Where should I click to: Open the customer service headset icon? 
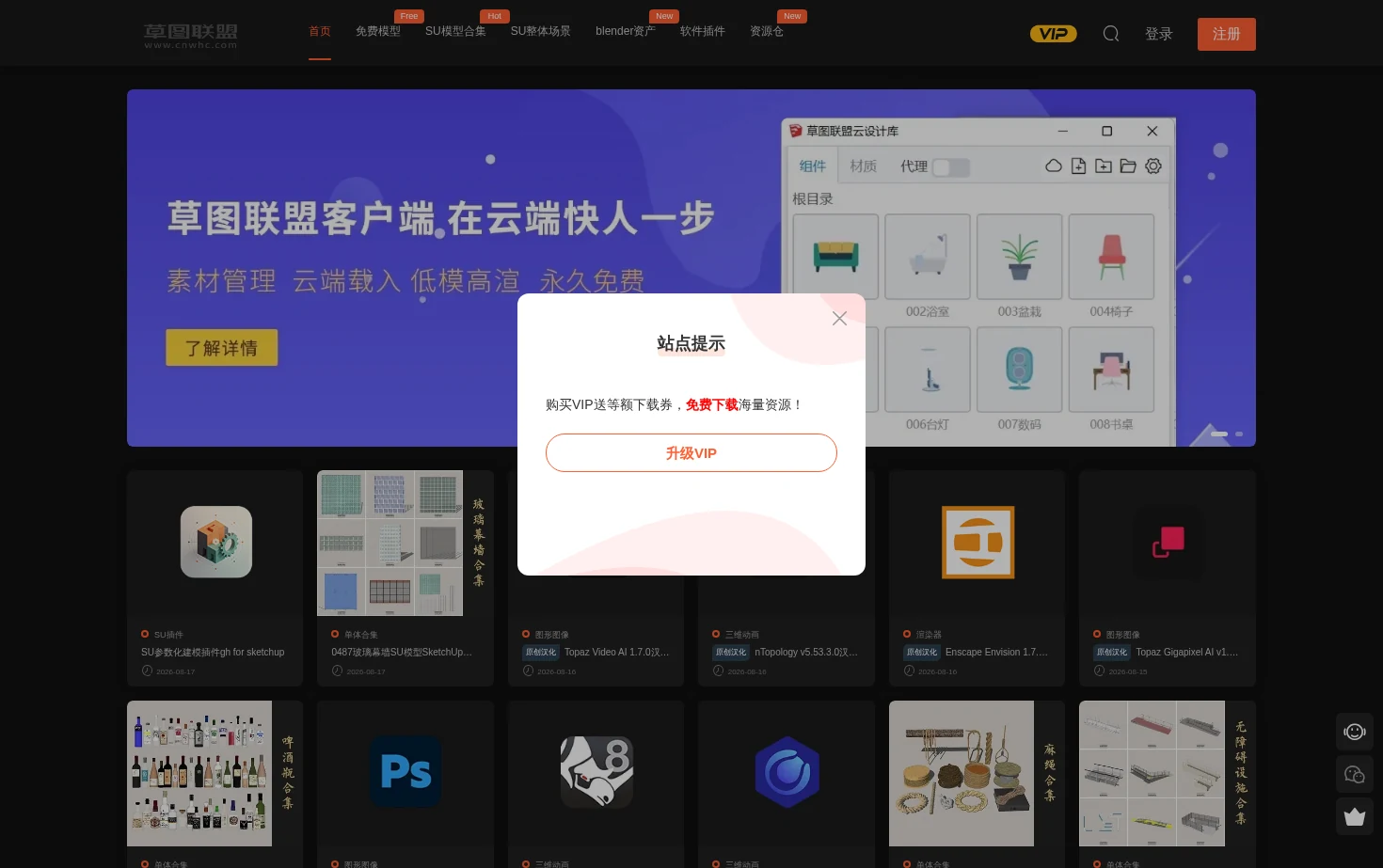[1355, 732]
